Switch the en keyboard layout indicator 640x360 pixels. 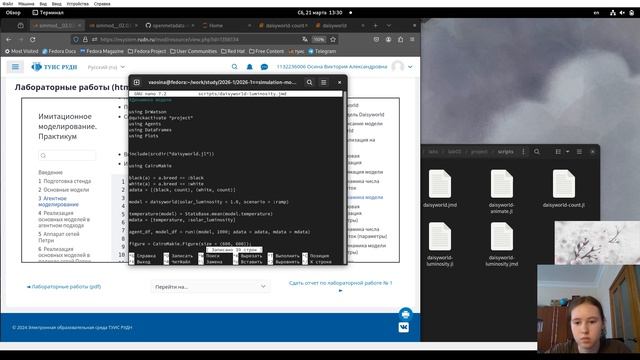[596, 13]
